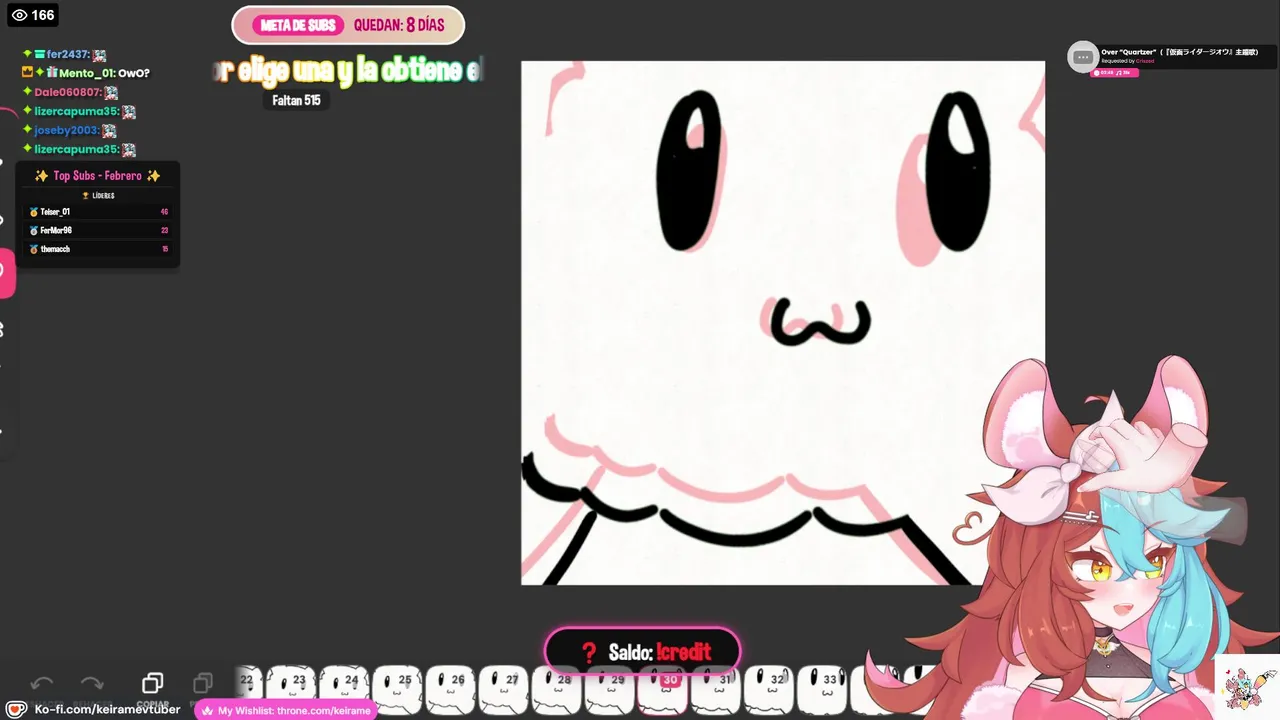Click the Faltan 515 label
The image size is (1280, 720).
tap(296, 100)
